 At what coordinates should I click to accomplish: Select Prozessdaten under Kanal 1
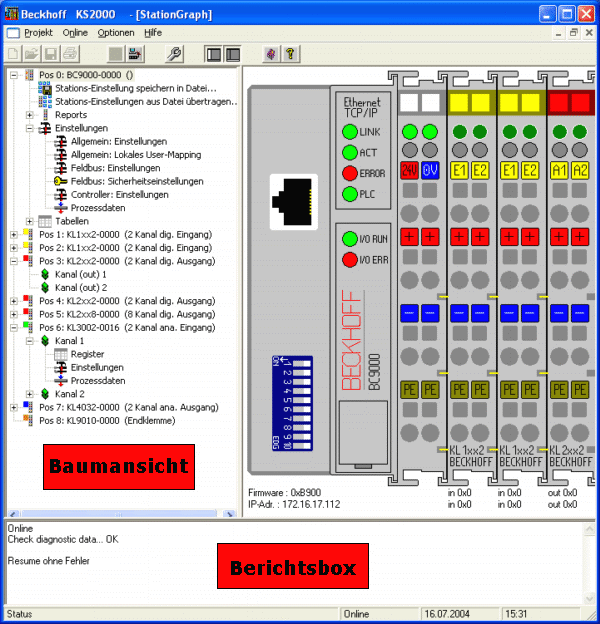click(98, 381)
